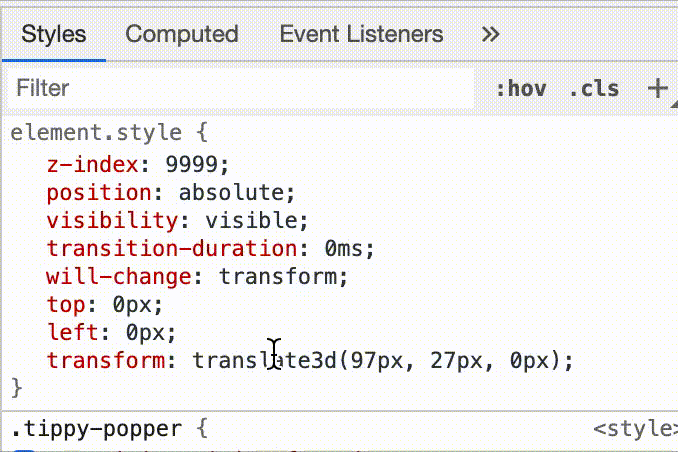
Task: Edit the position property name
Action: 99,192
